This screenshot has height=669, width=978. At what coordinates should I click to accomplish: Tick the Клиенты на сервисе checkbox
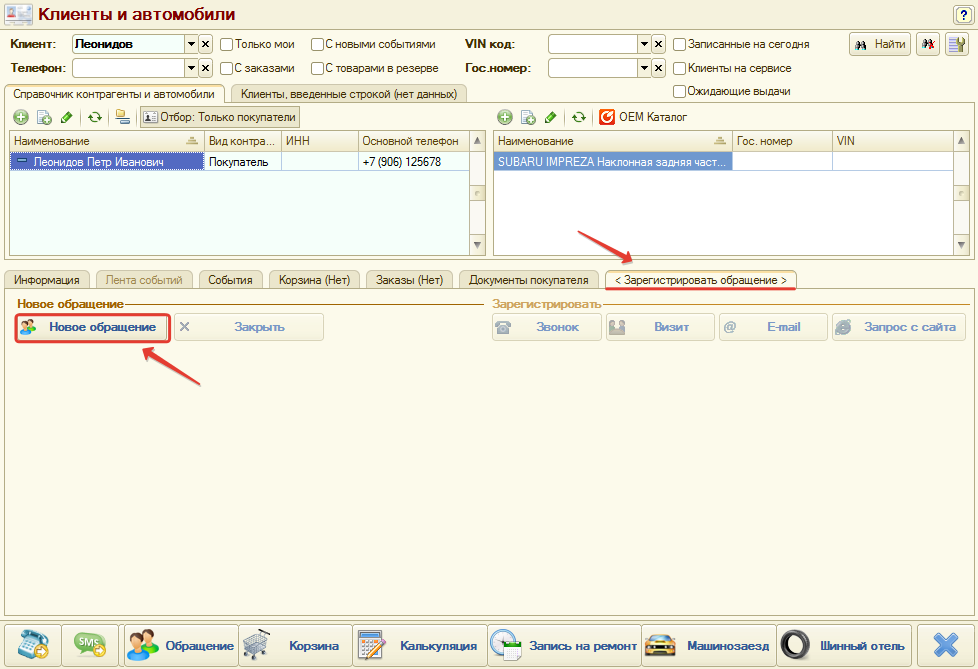679,68
